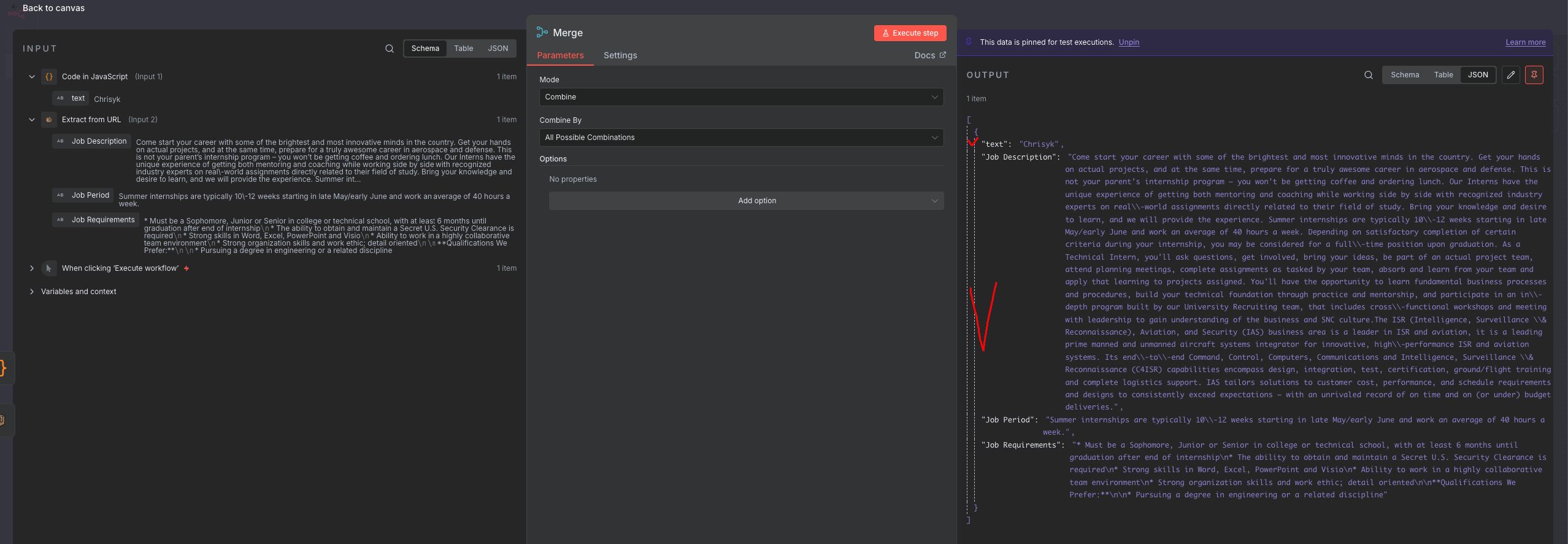Click the red unpin data icon button
The image size is (1568, 544).
coord(1534,75)
